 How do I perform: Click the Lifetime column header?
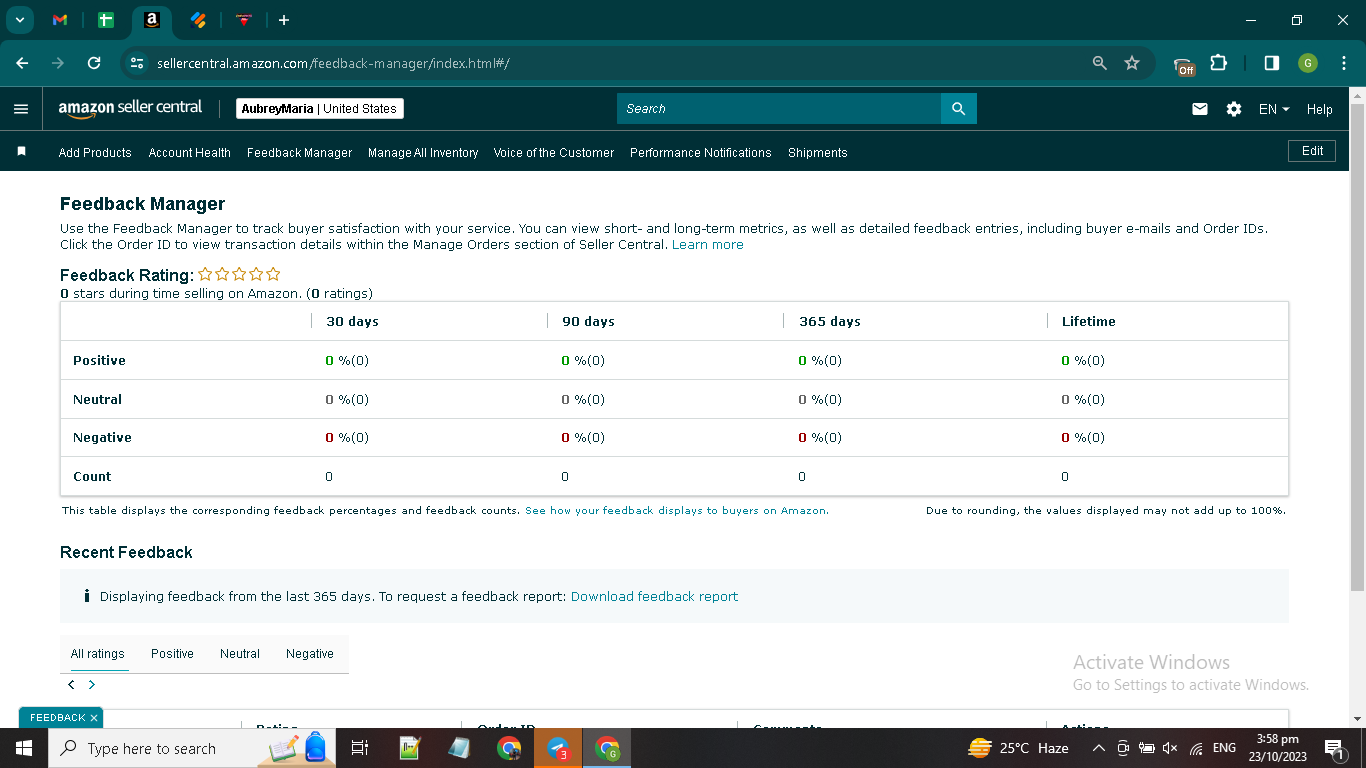[1088, 321]
